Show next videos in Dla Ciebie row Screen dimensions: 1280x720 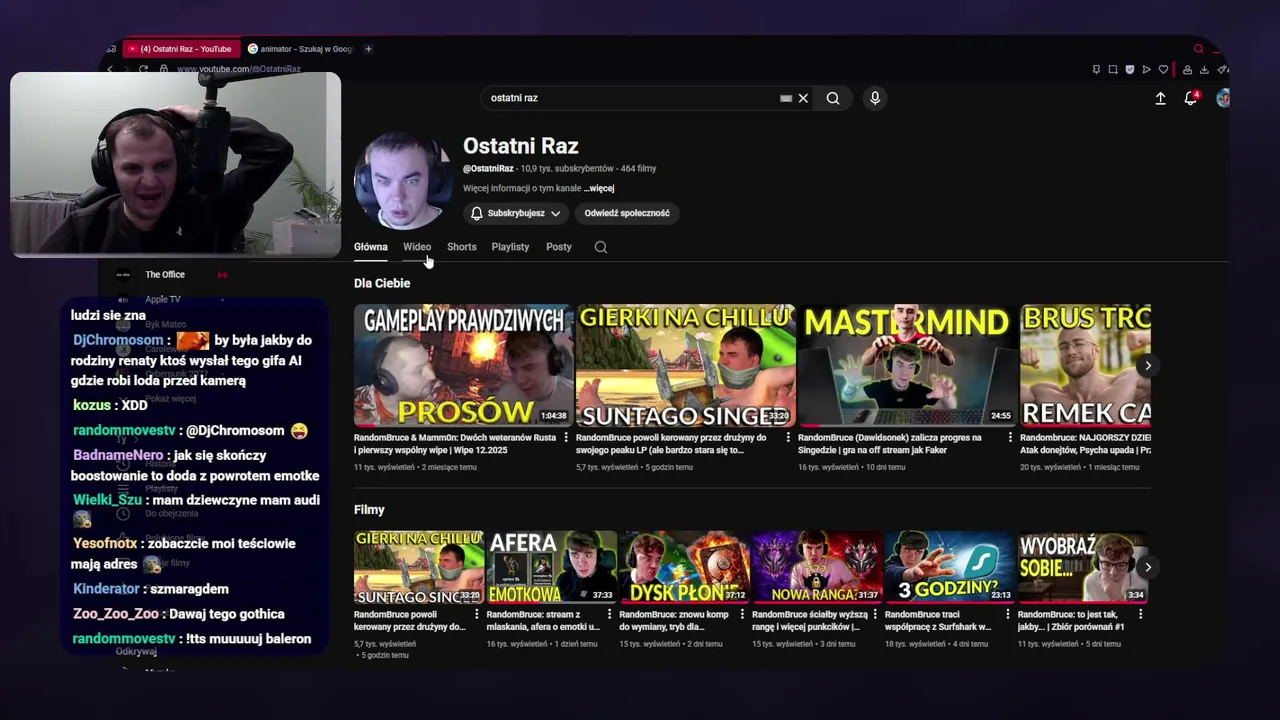pyautogui.click(x=1147, y=366)
